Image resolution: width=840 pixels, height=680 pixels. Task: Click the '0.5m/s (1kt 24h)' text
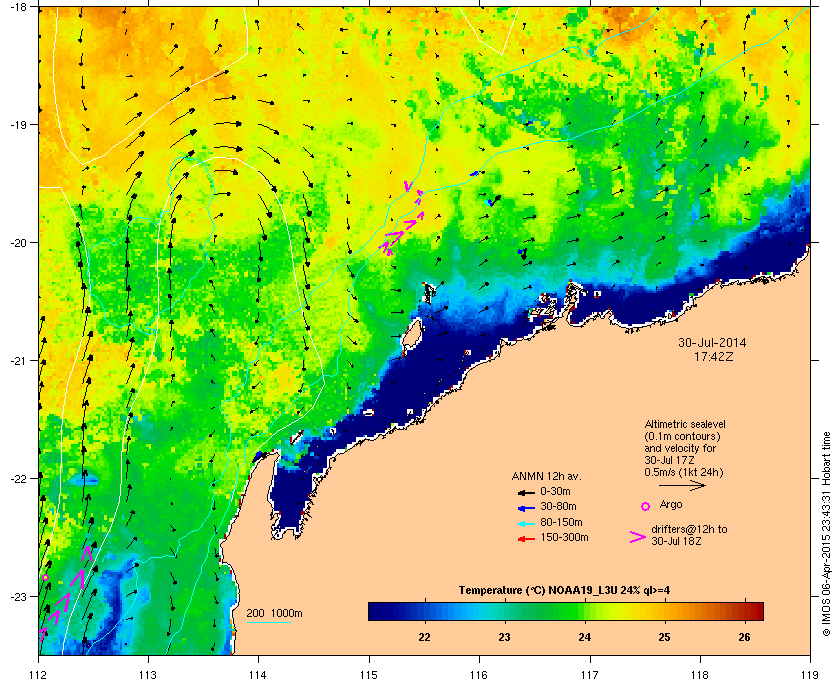(x=684, y=473)
